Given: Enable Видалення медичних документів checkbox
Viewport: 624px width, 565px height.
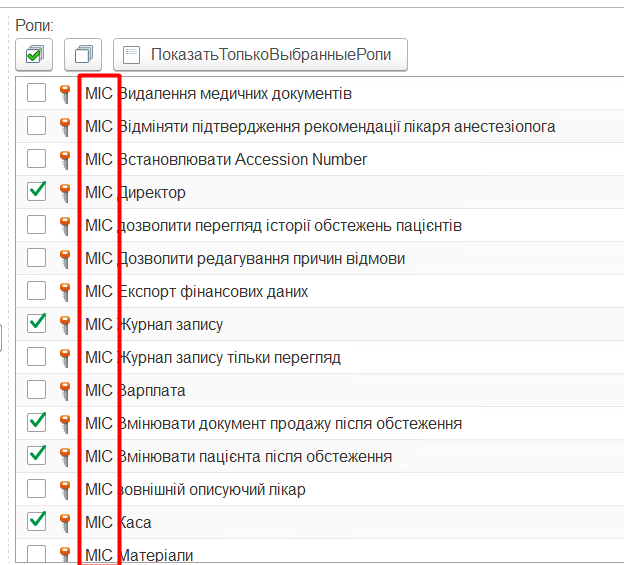Looking at the screenshot, I should pyautogui.click(x=37, y=94).
